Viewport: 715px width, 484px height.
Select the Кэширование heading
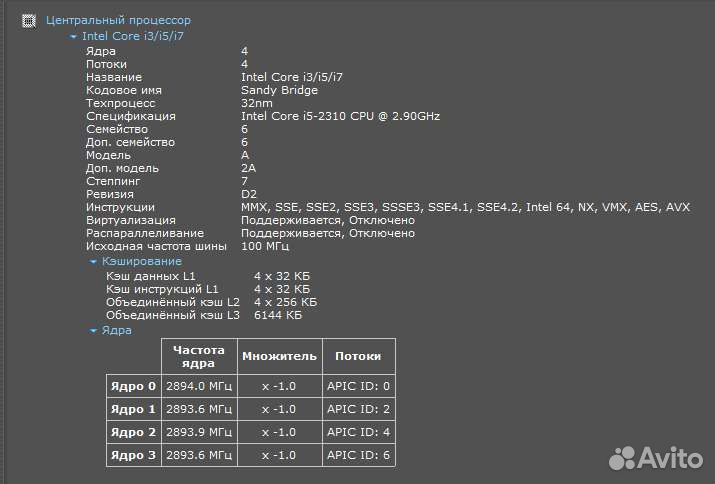click(142, 261)
